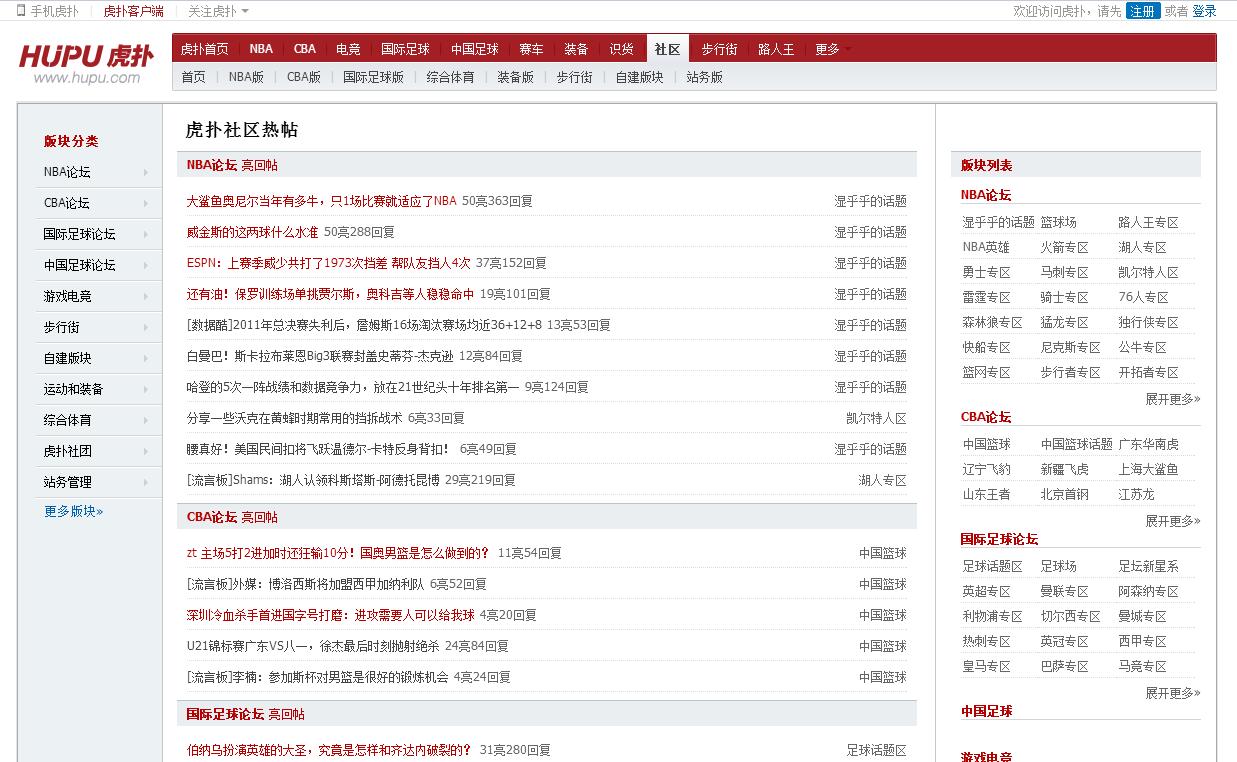Open the 关注虎扑 dropdown
Screen dimensions: 1237x762
click(218, 11)
